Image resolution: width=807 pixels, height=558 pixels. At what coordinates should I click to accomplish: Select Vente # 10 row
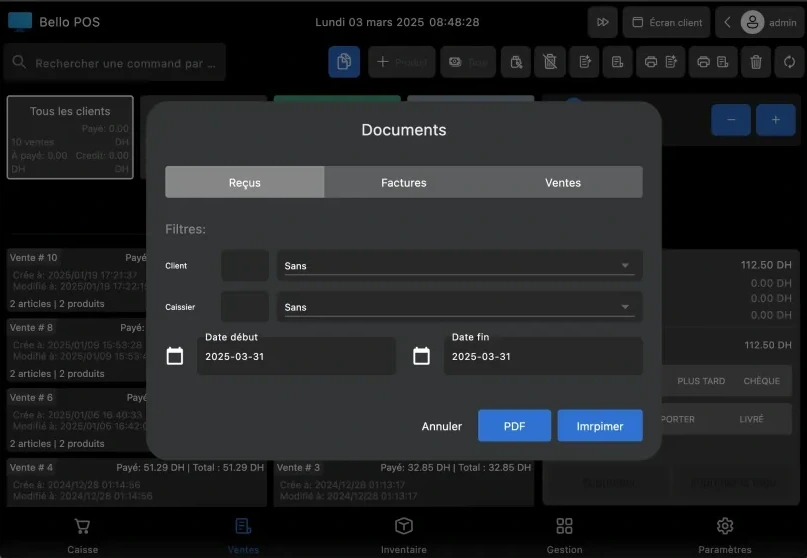(77, 281)
